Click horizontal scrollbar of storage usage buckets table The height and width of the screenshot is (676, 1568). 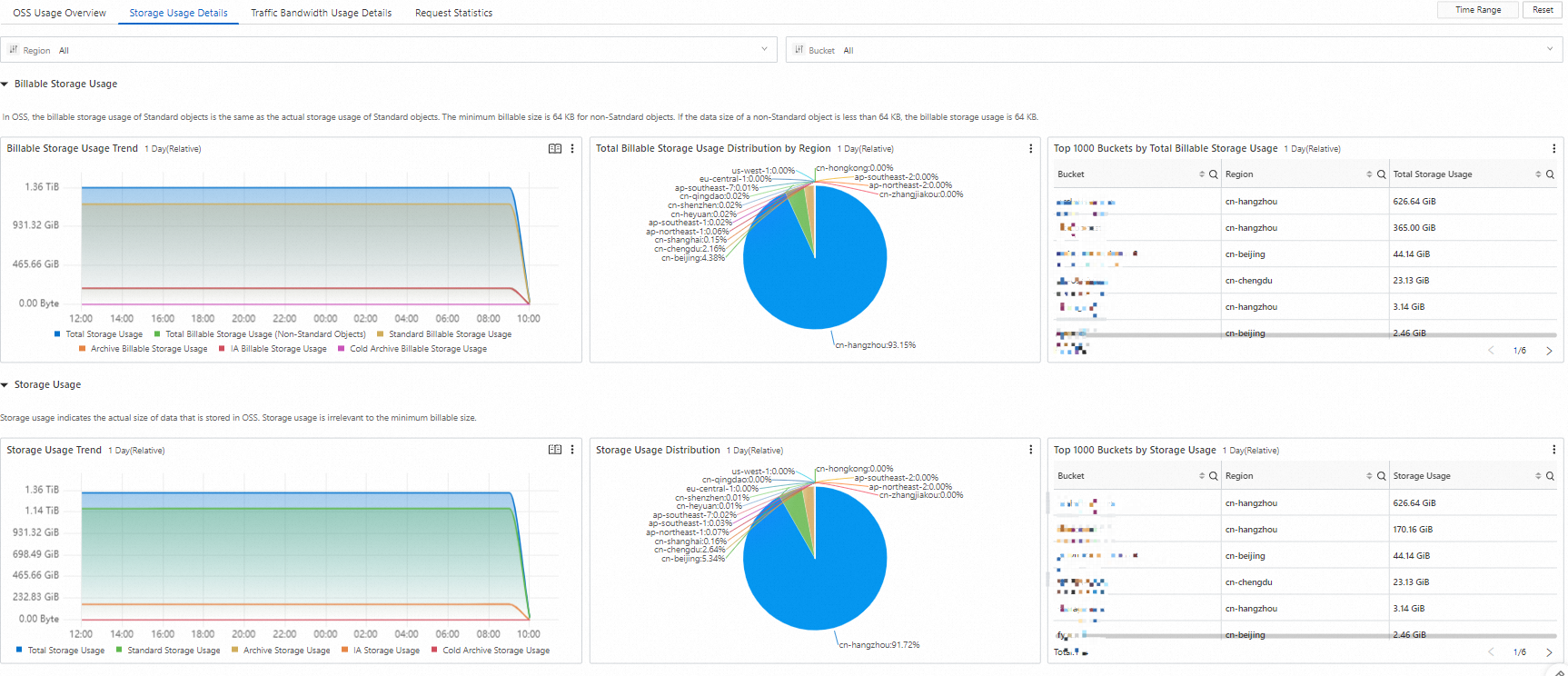click(1305, 636)
